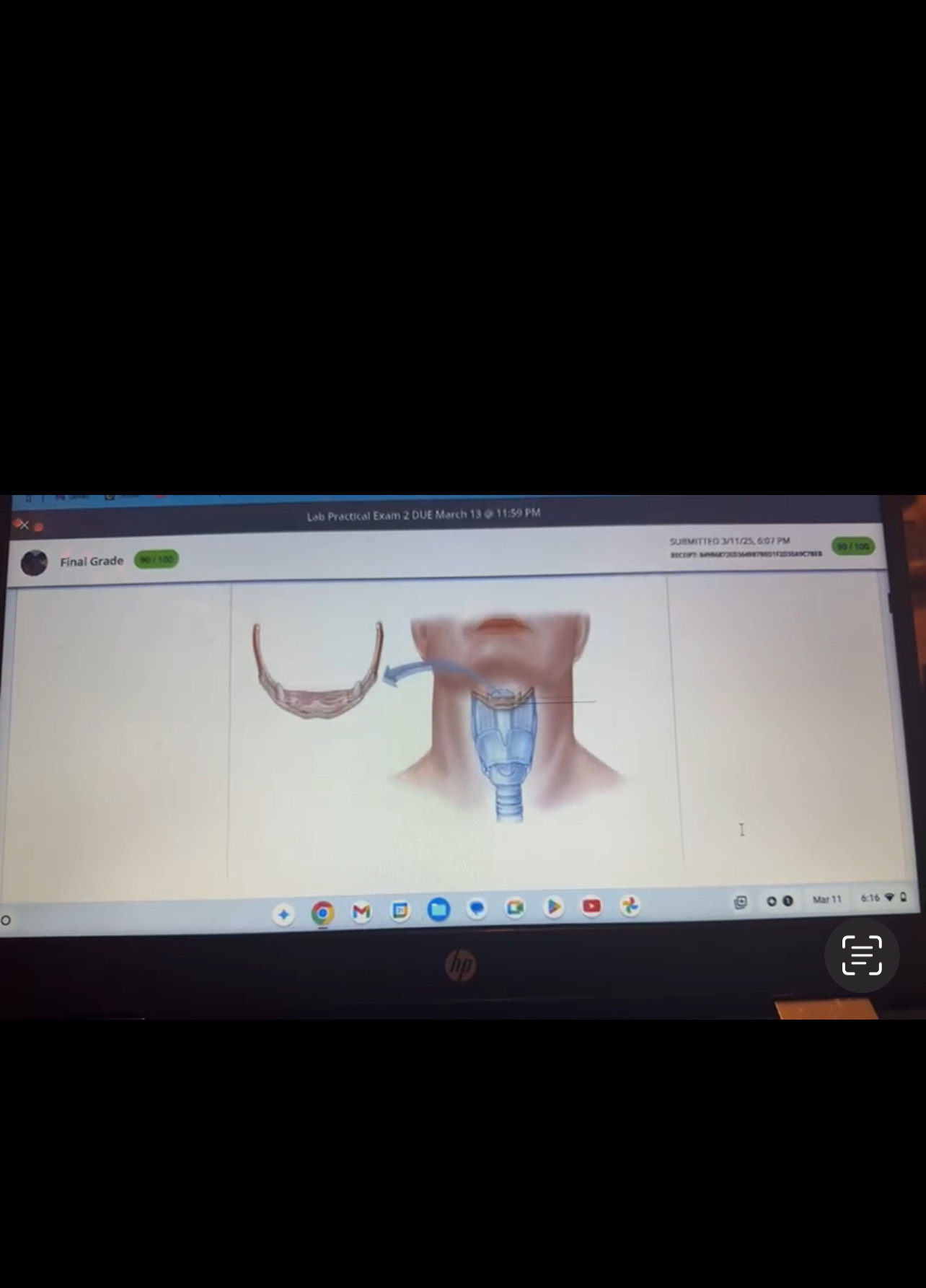This screenshot has height=1288, width=926.
Task: Close the exam with the X
Action: pos(24,525)
